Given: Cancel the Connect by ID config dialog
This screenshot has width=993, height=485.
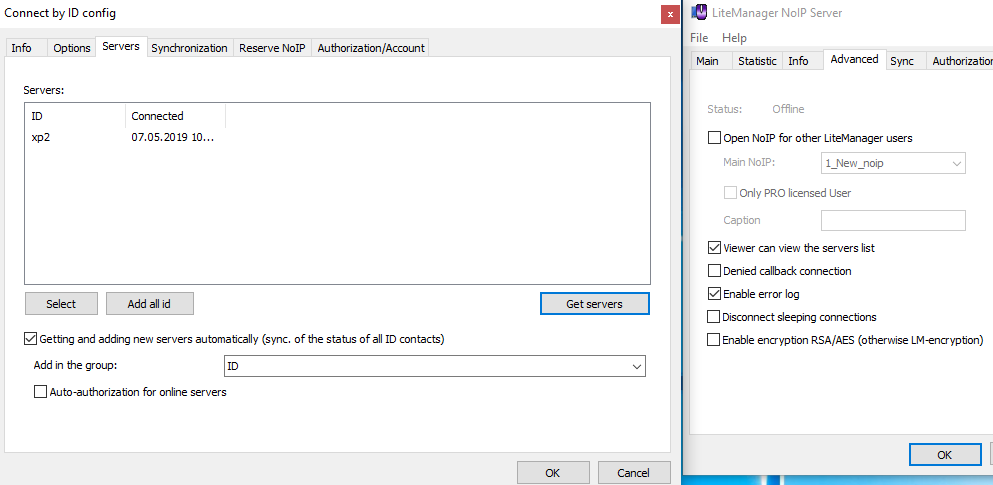Looking at the screenshot, I should (x=634, y=473).
